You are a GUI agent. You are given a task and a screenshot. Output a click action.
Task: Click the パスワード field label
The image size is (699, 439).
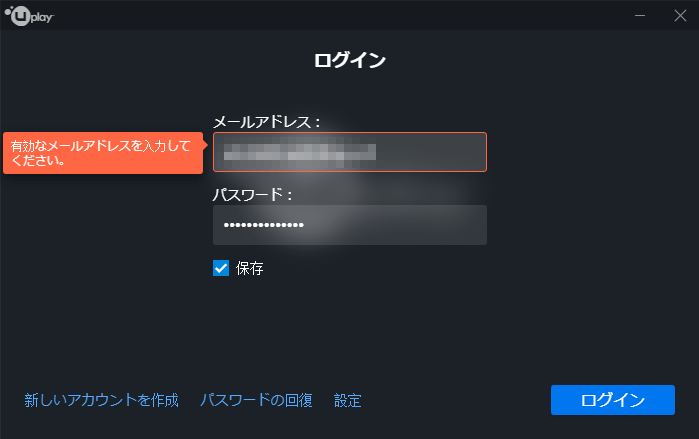[252, 194]
